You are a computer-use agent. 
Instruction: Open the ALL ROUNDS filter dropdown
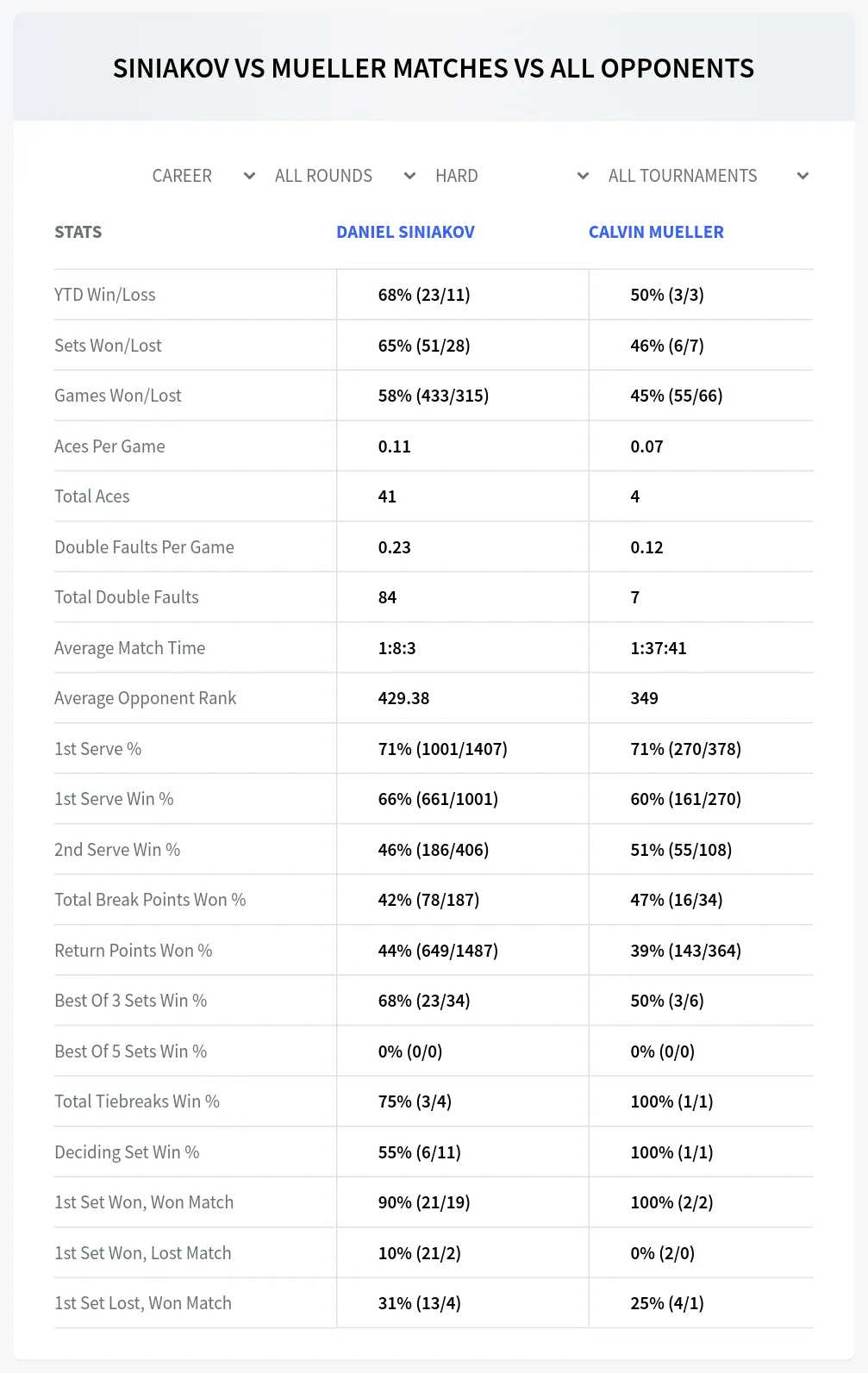345,176
